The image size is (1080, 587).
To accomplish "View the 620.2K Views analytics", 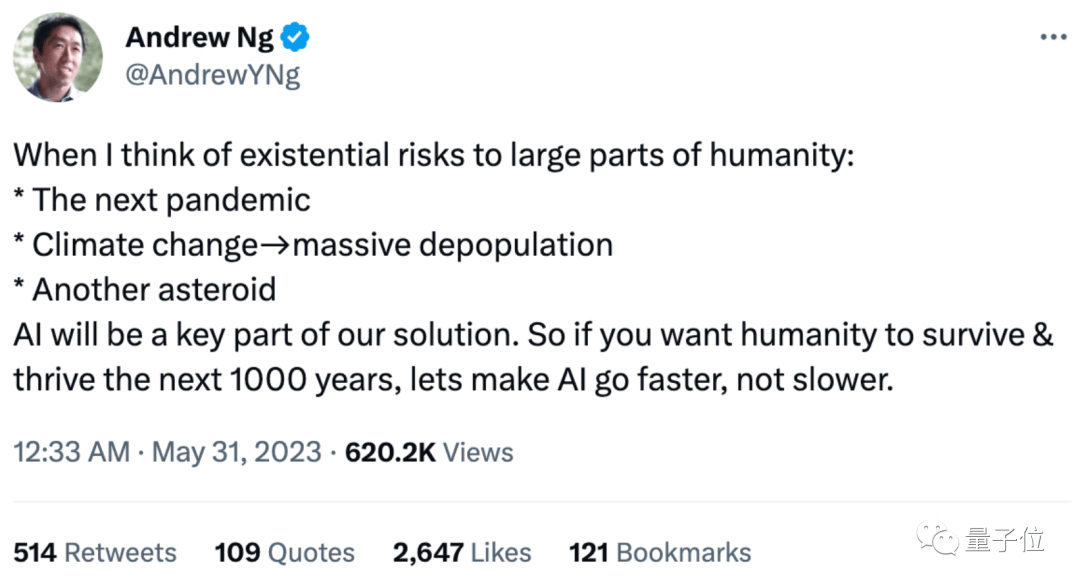I will (x=428, y=452).
